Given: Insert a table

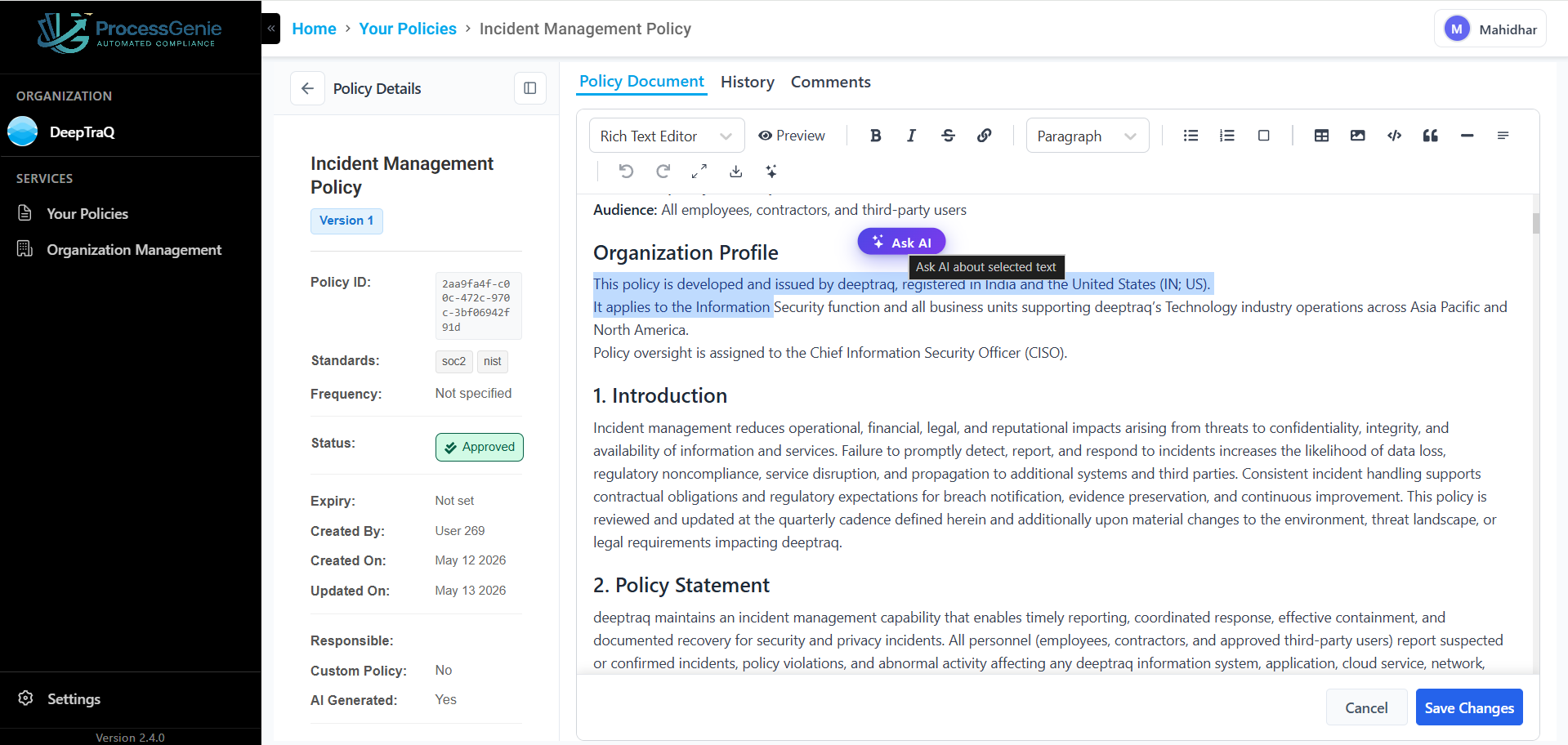Looking at the screenshot, I should 1321,136.
